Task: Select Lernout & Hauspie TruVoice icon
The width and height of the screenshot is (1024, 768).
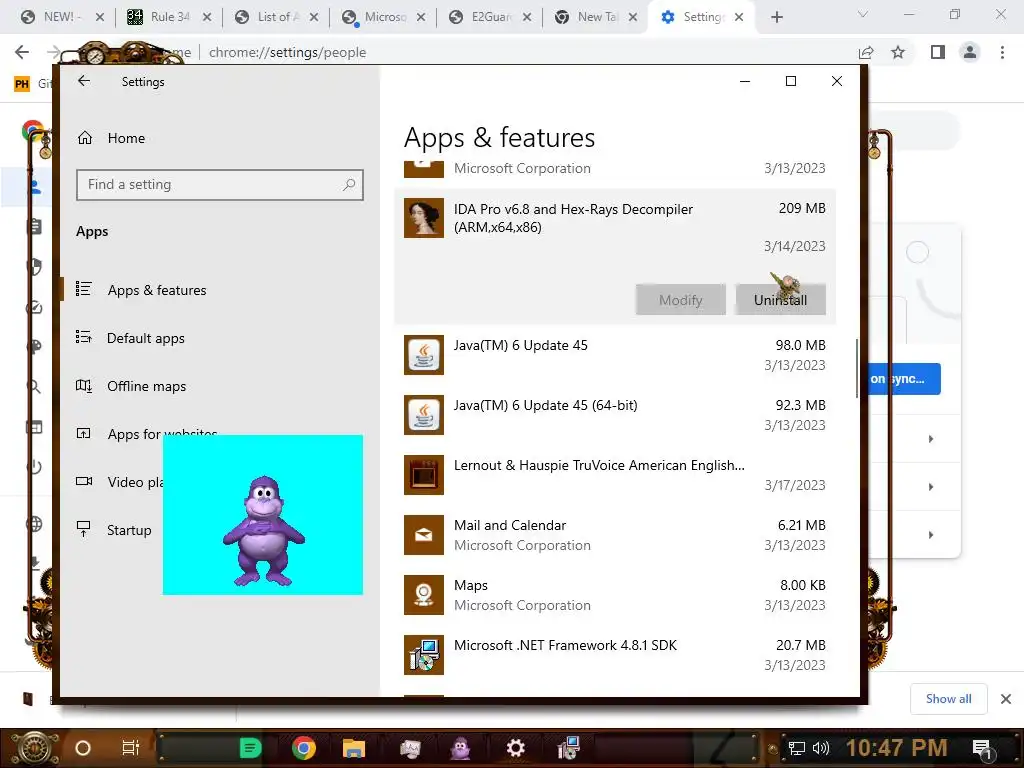Action: pyautogui.click(x=424, y=475)
